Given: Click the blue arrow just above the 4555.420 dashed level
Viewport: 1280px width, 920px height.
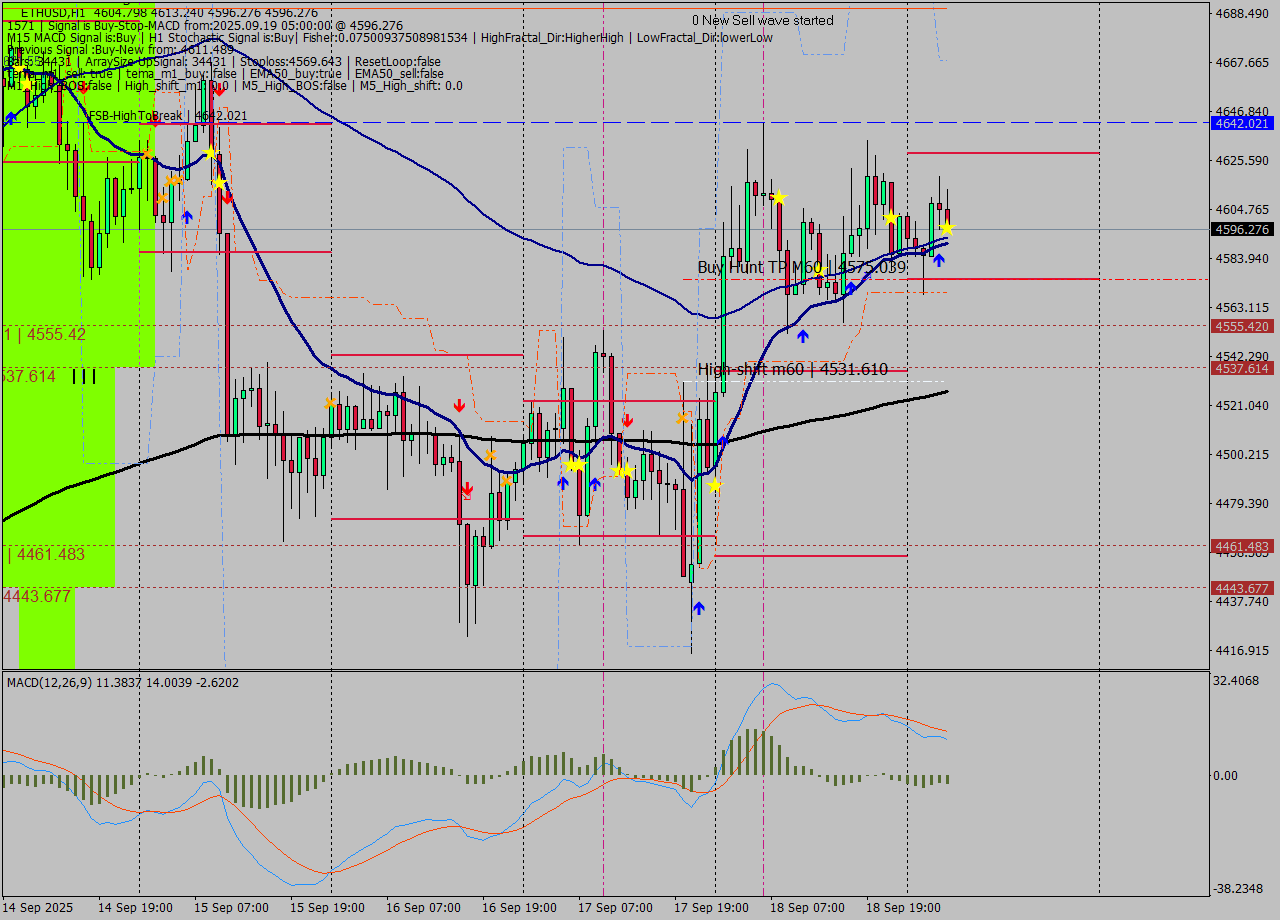Looking at the screenshot, I should pyautogui.click(x=802, y=336).
